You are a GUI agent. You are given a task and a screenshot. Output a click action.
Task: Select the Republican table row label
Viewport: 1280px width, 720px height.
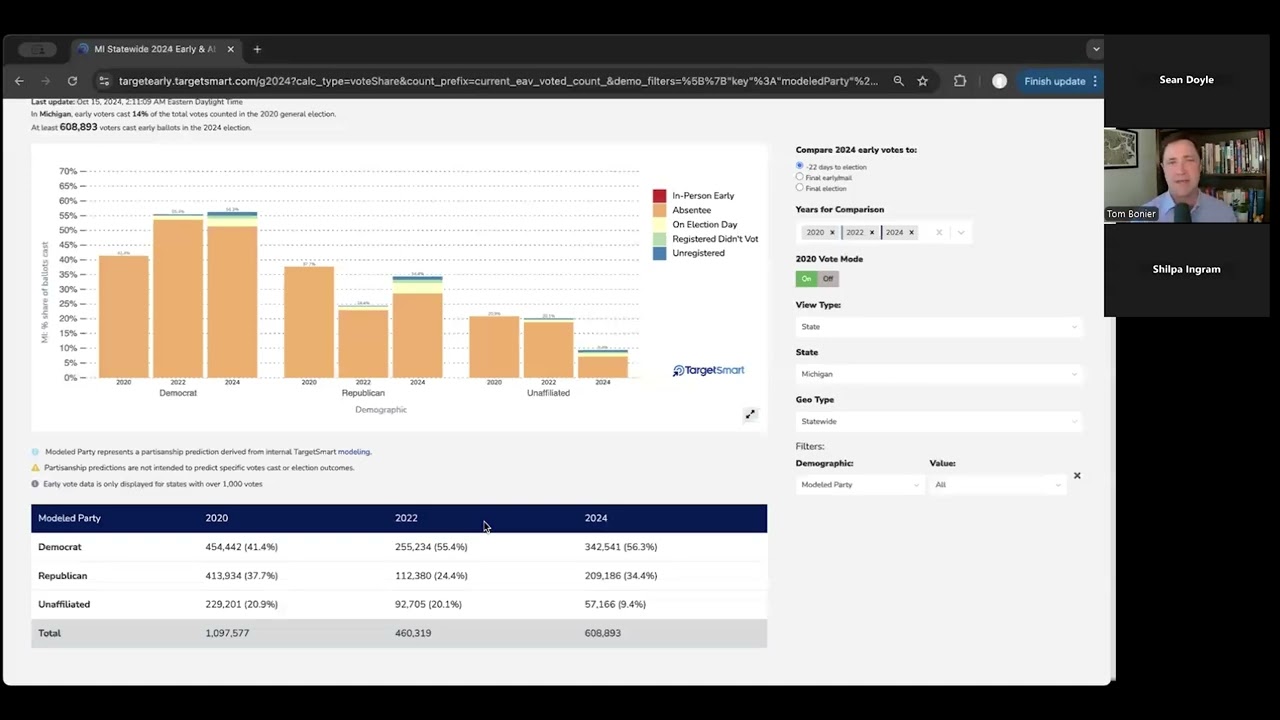tap(63, 576)
